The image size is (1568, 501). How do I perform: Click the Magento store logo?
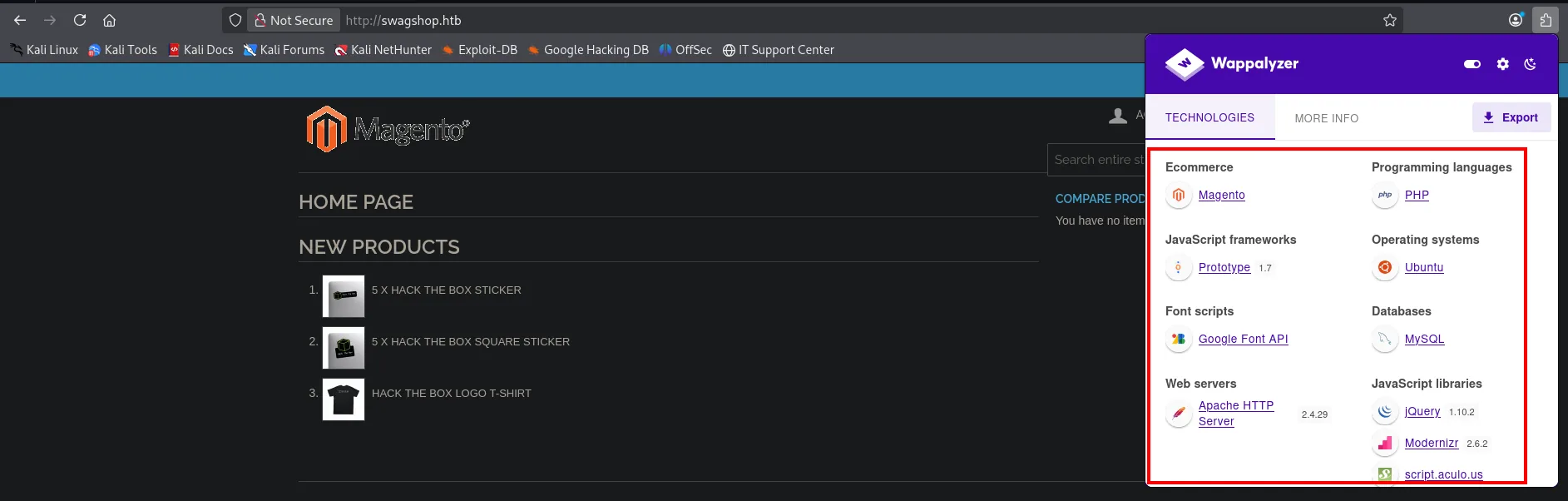click(388, 129)
